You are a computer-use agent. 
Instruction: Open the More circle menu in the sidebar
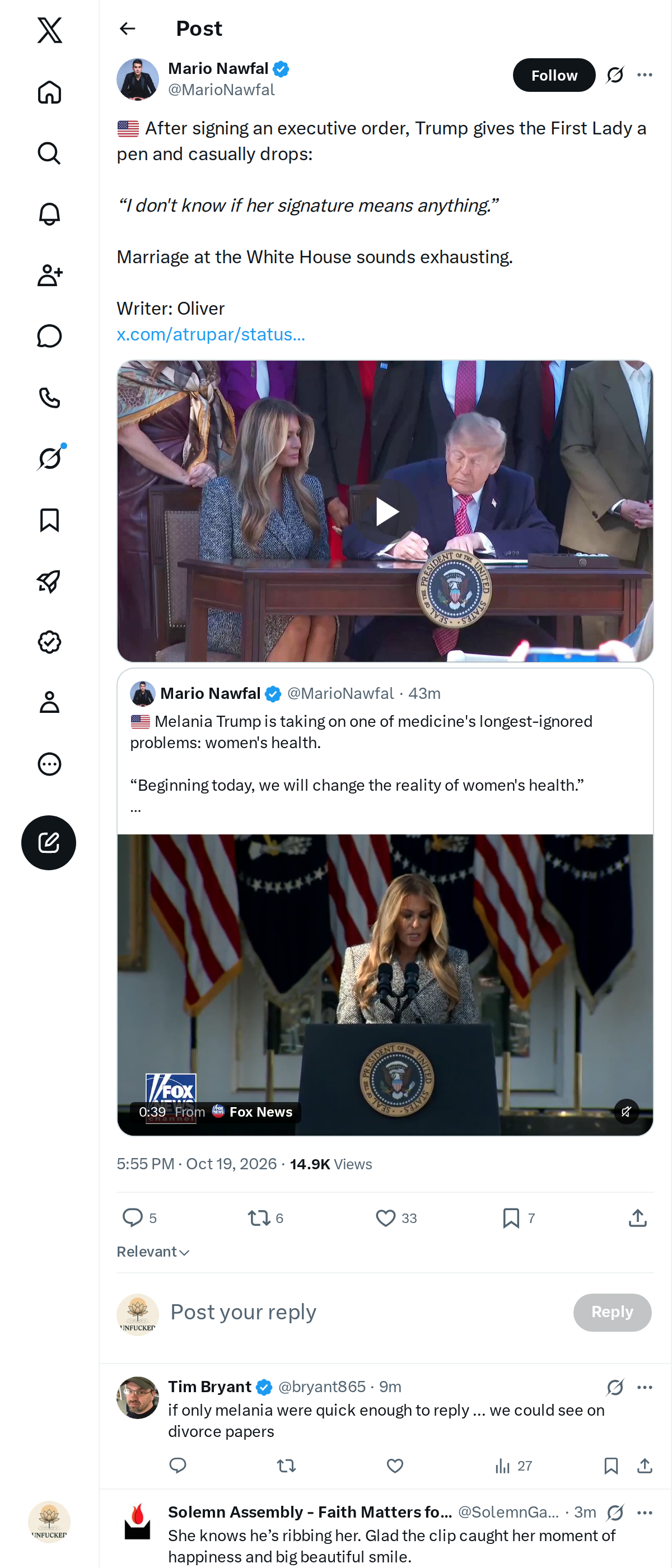pyautogui.click(x=49, y=763)
